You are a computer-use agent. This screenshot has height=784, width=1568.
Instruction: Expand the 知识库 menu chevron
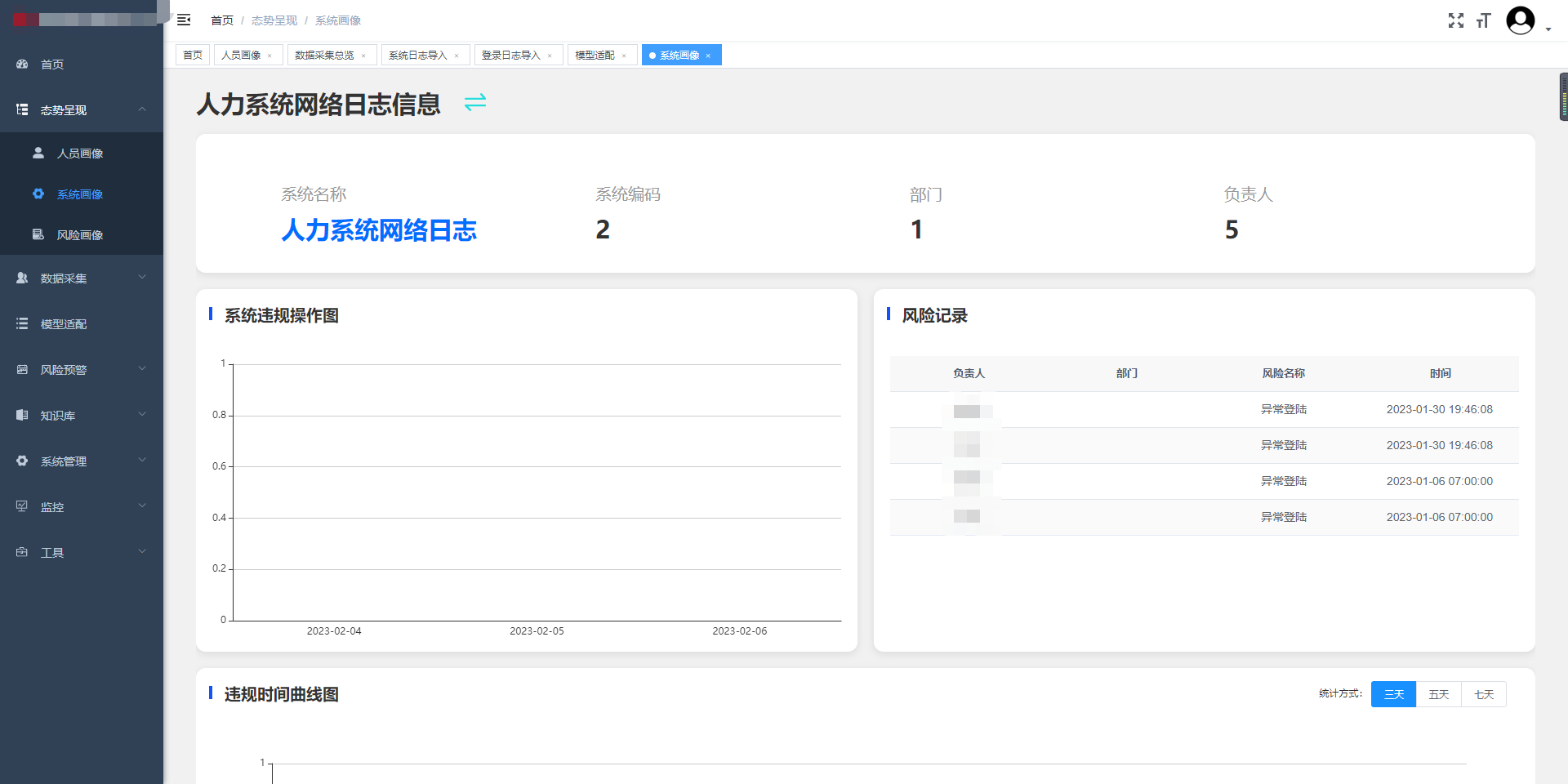pos(142,414)
